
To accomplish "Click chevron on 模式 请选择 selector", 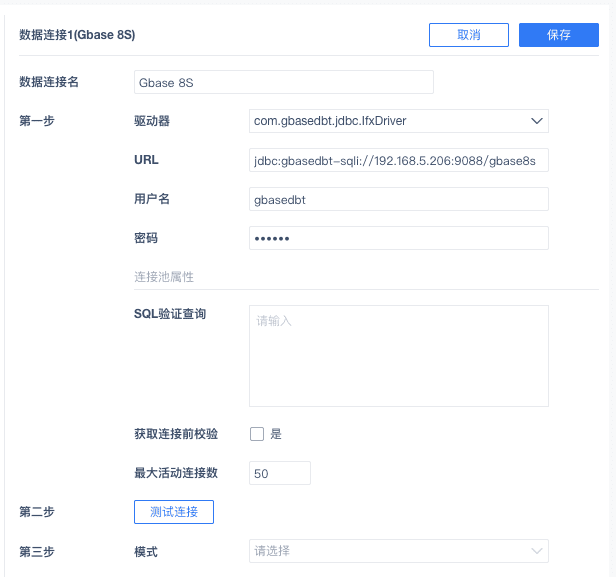I will tap(537, 551).
